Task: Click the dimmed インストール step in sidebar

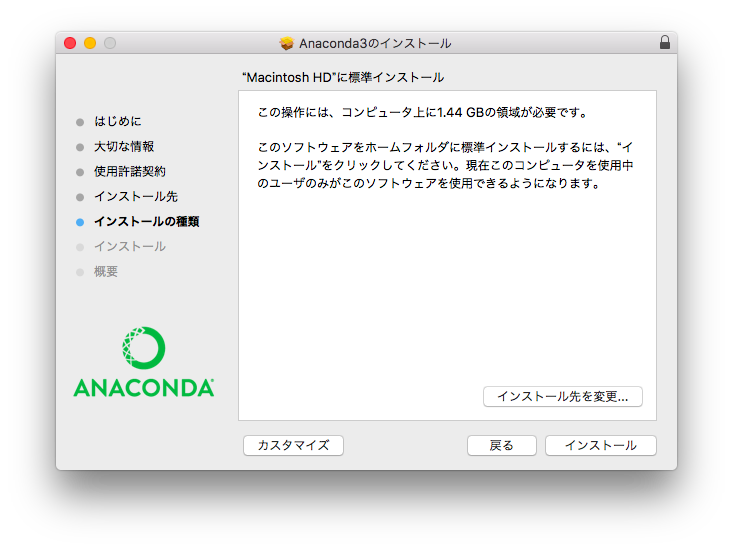Action: [130, 247]
